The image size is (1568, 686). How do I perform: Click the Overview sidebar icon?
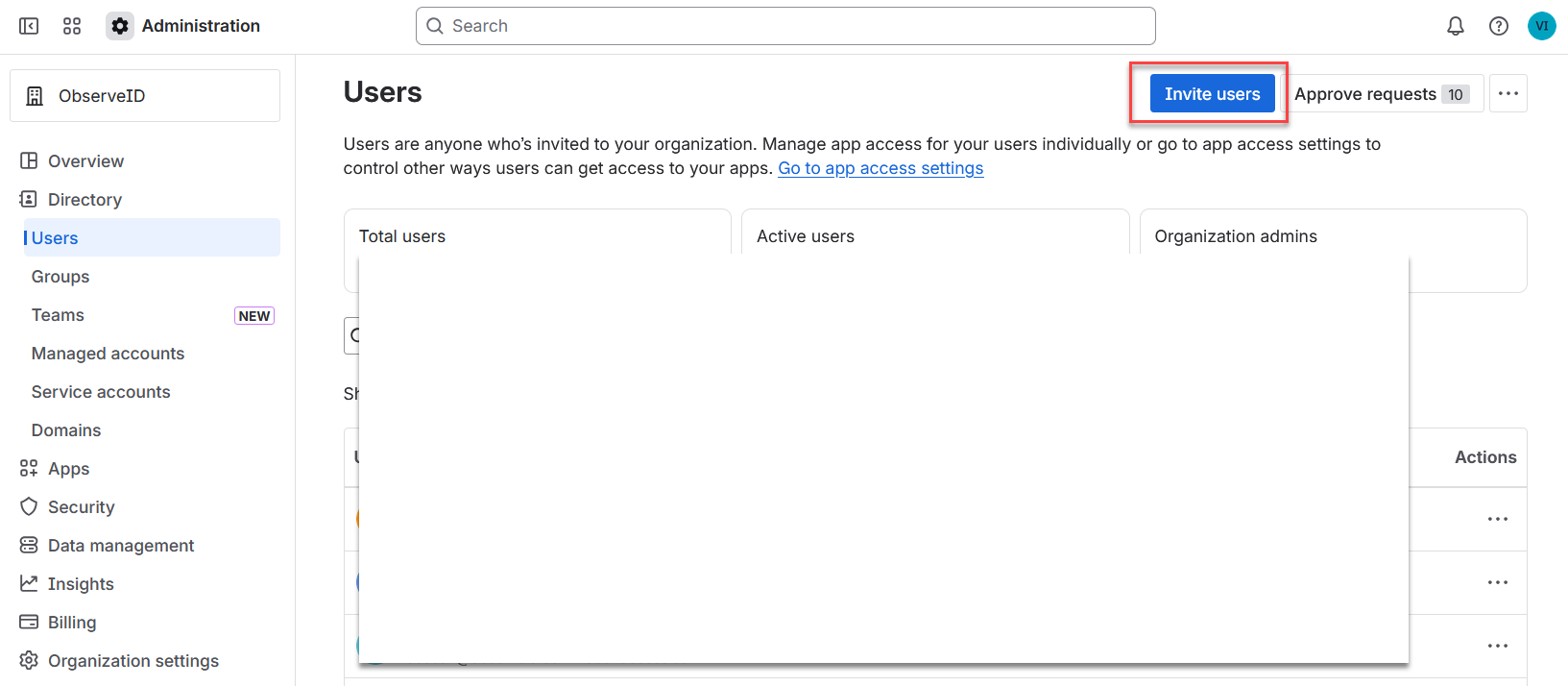[x=29, y=160]
